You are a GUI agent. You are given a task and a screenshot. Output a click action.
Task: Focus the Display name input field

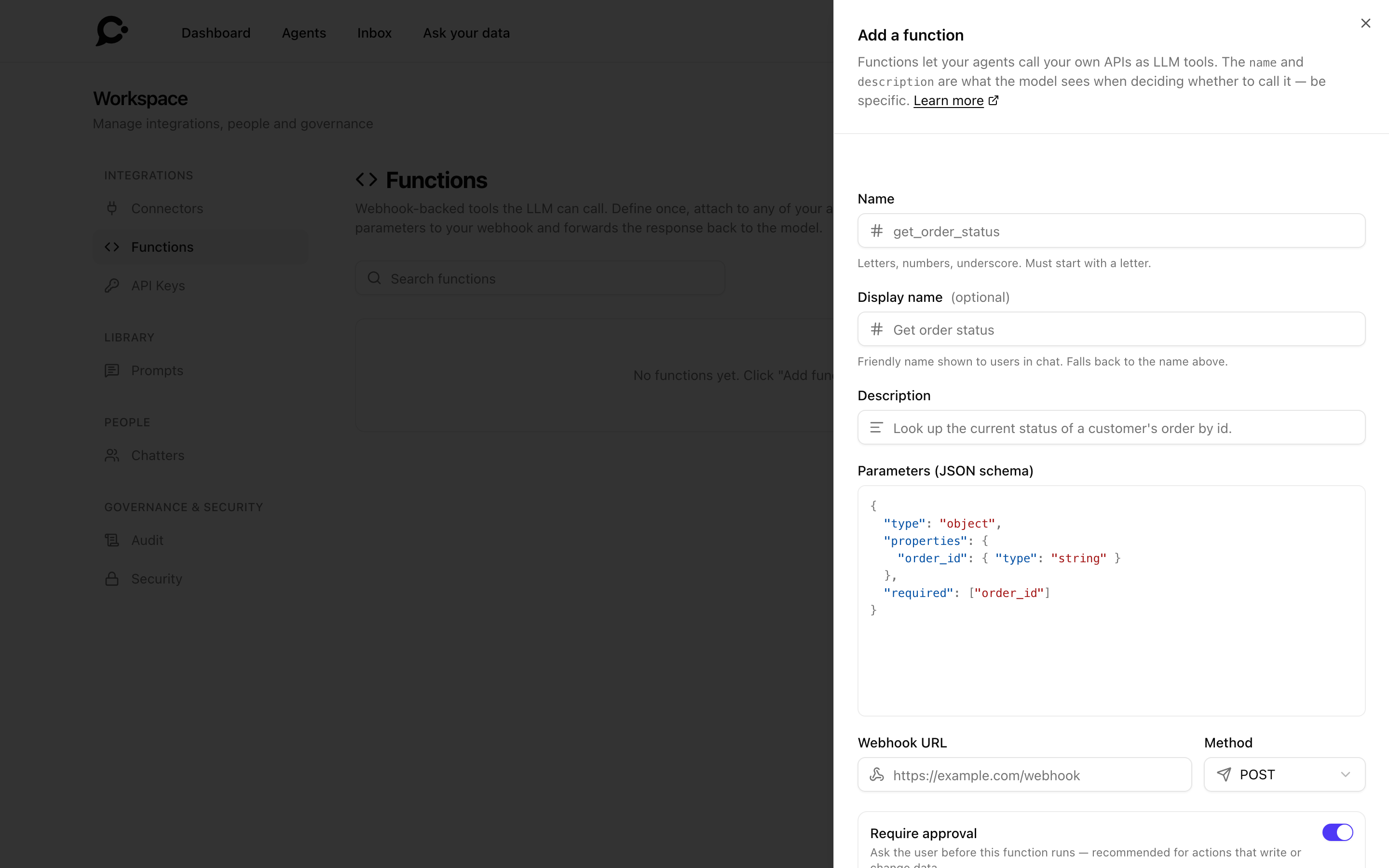click(1111, 329)
